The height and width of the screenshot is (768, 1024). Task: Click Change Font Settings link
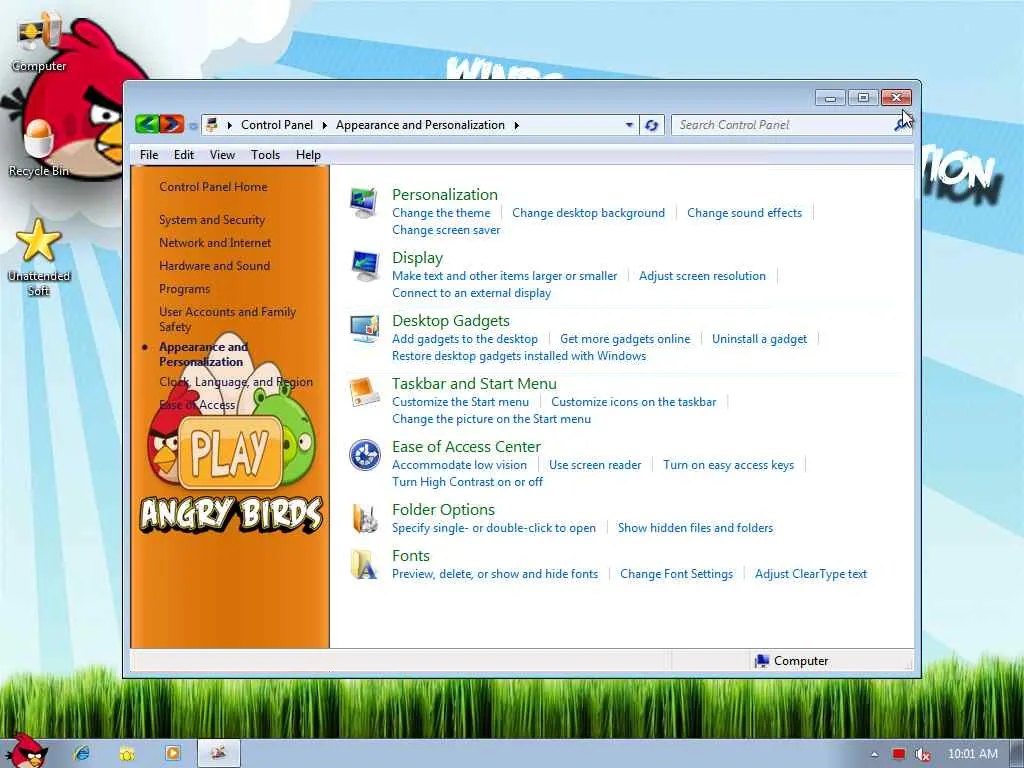click(x=677, y=574)
